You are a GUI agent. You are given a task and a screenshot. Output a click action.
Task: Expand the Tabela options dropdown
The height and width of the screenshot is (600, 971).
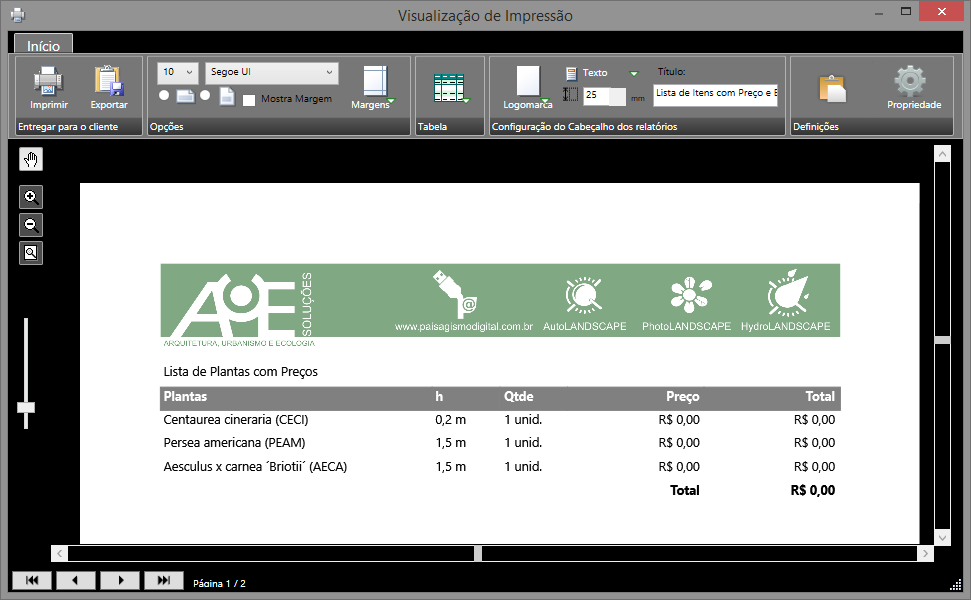pos(451,88)
